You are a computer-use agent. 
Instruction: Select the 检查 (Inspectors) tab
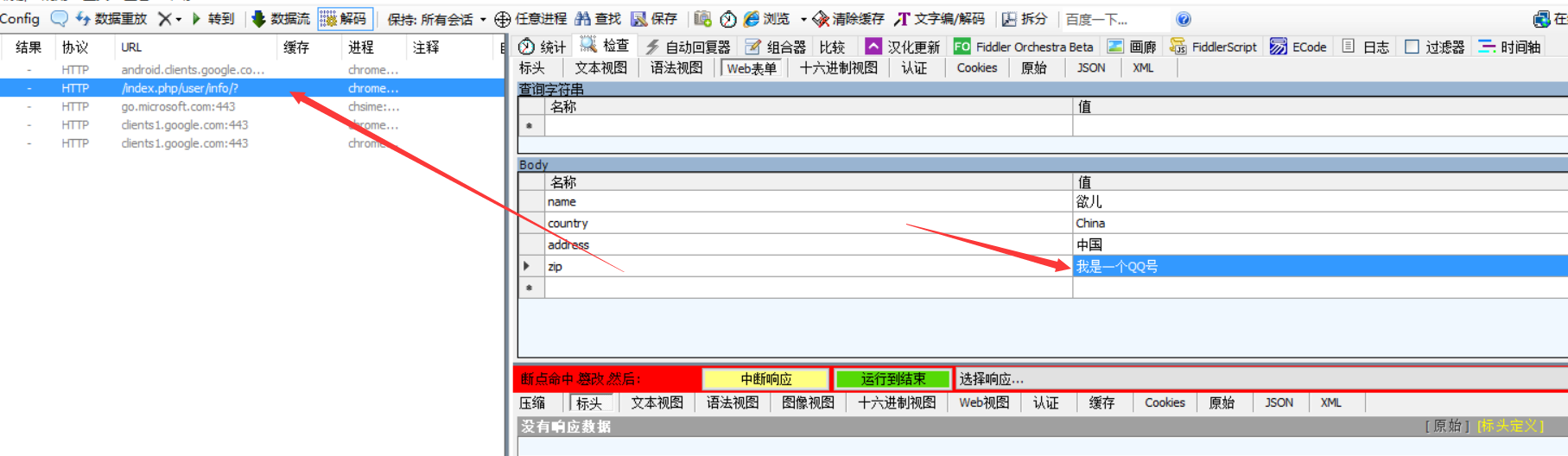coord(606,46)
